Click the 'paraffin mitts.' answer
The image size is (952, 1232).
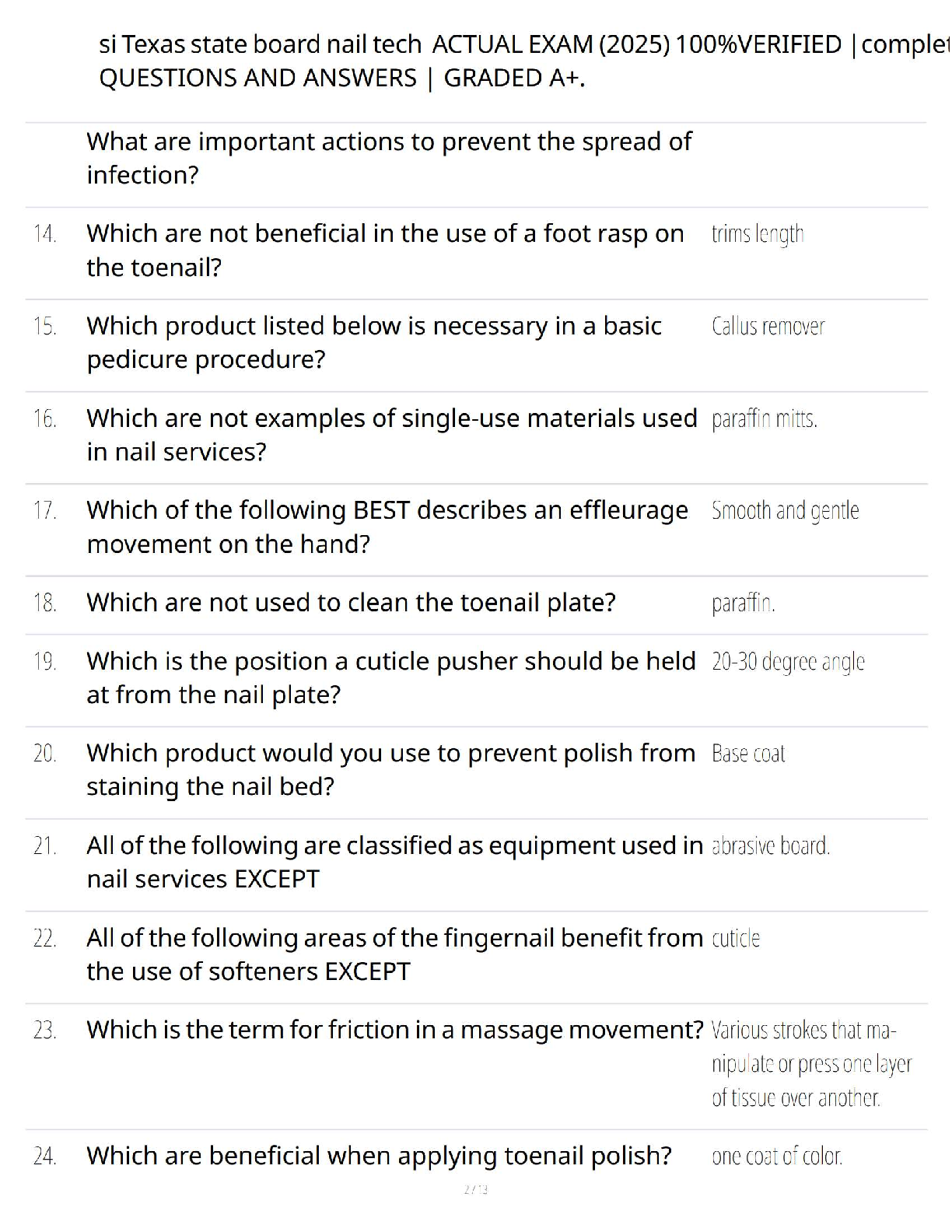coord(764,418)
